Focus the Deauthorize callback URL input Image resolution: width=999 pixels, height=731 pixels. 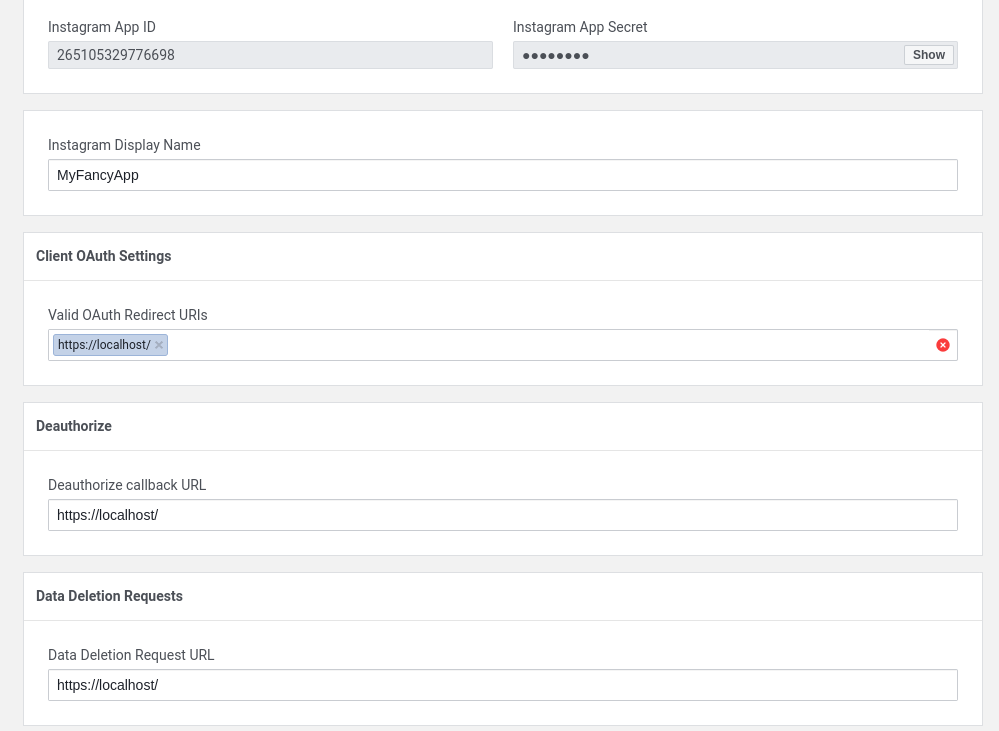(502, 515)
